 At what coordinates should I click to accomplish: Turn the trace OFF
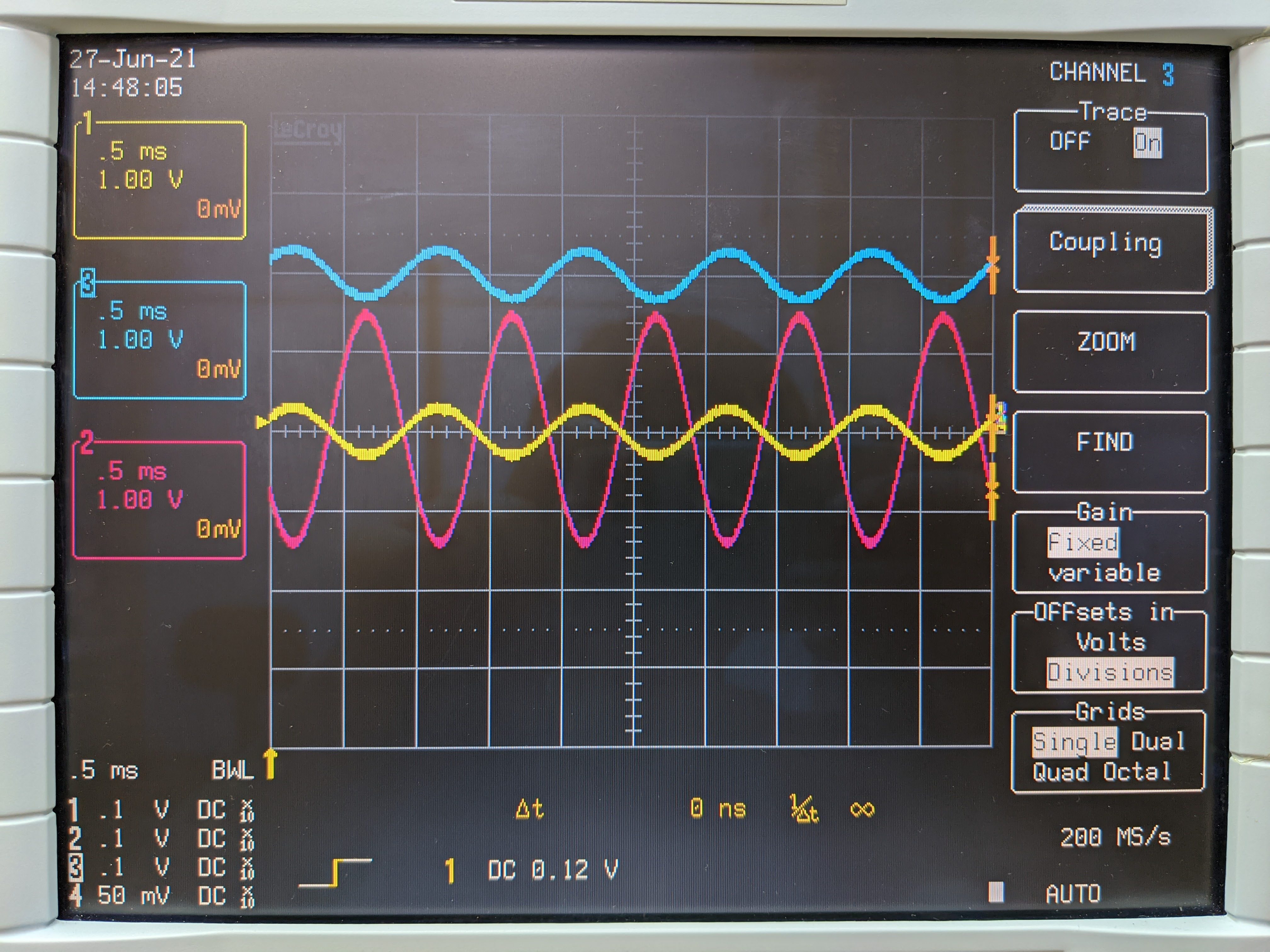coord(1070,141)
